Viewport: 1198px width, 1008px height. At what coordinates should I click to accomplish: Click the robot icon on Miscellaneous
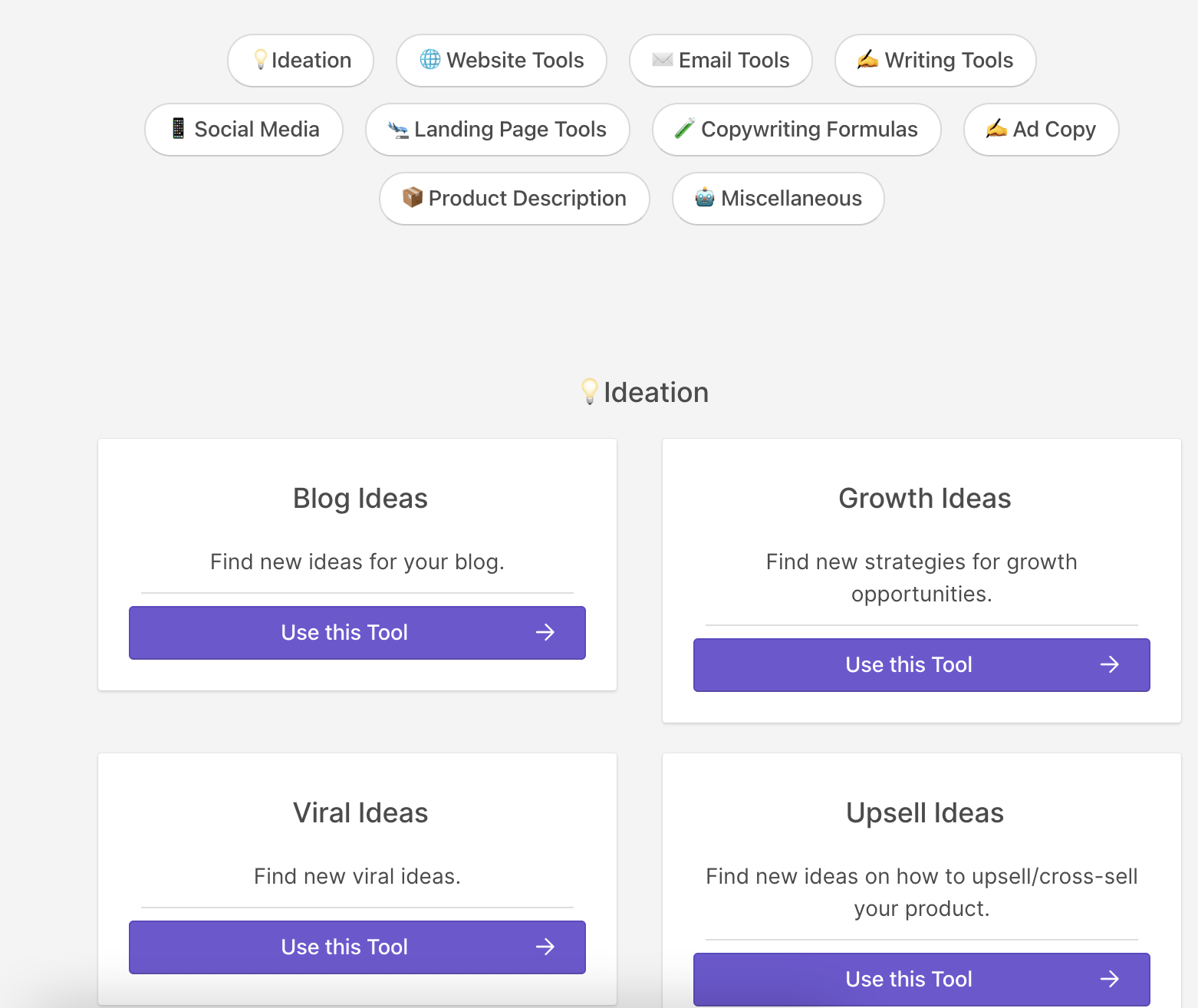pyautogui.click(x=705, y=198)
